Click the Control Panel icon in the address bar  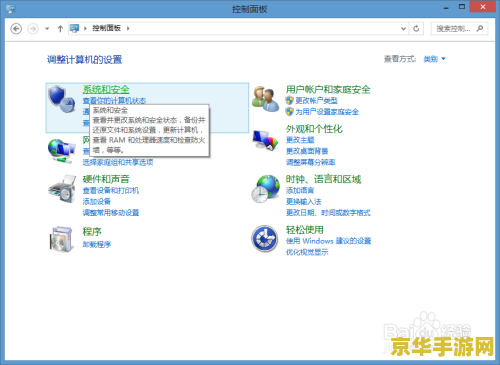click(x=74, y=28)
